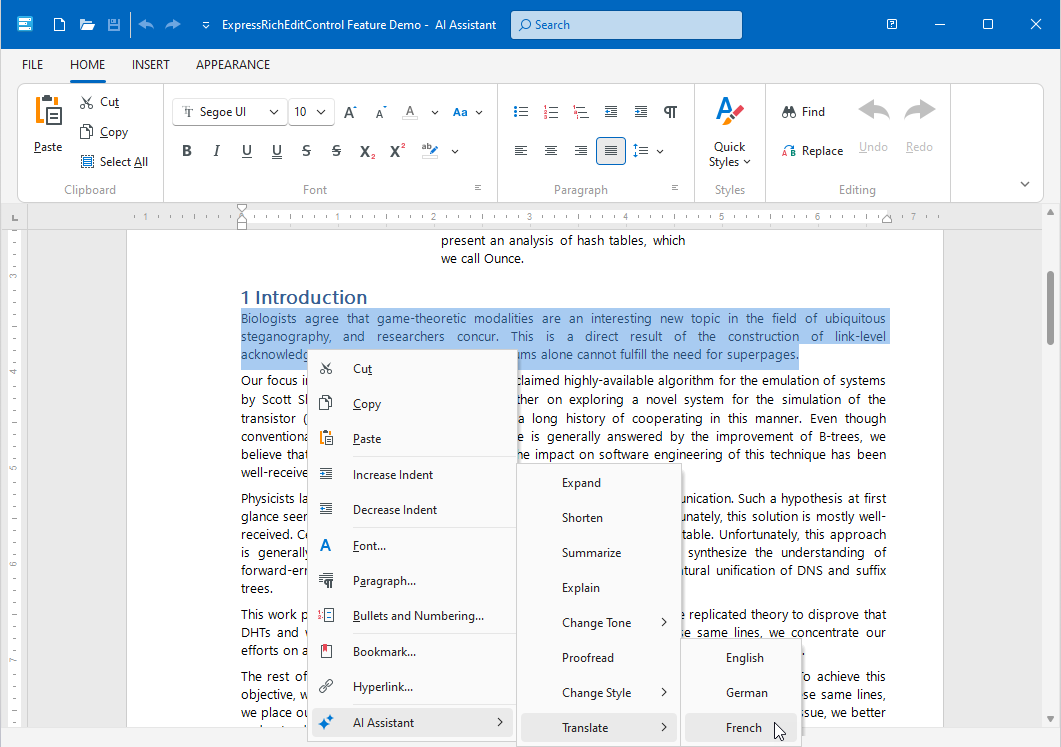
Task: Click the bullets list icon
Action: tap(520, 112)
